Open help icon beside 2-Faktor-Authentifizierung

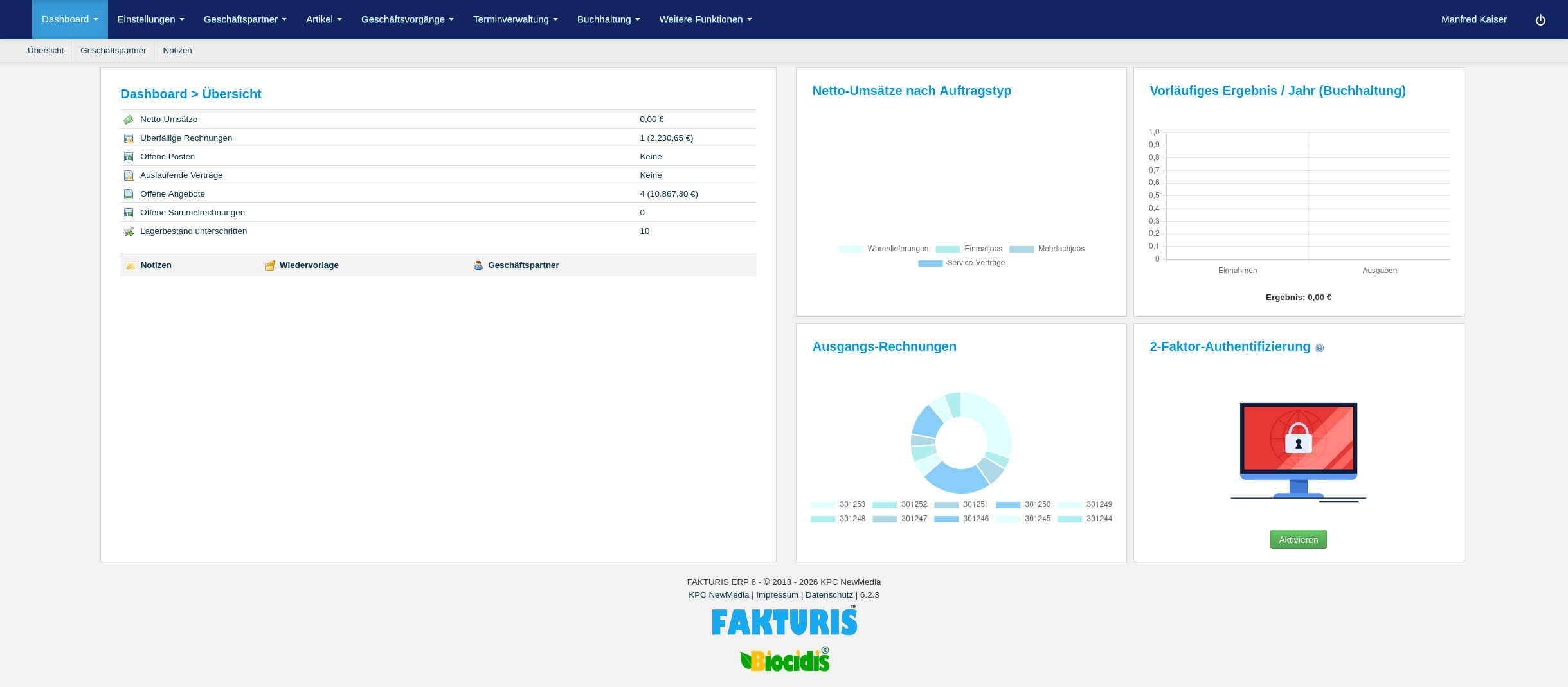click(1319, 348)
